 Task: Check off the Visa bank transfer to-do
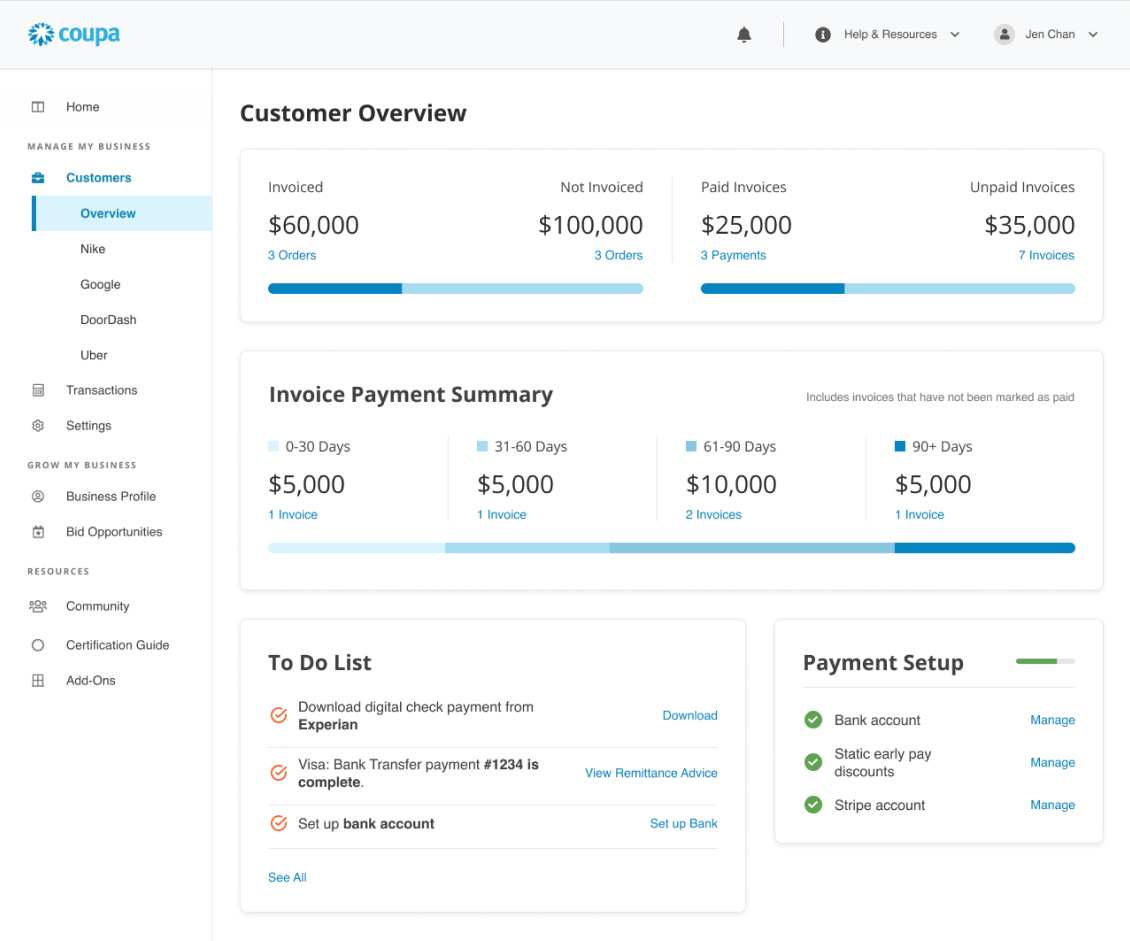coord(279,773)
